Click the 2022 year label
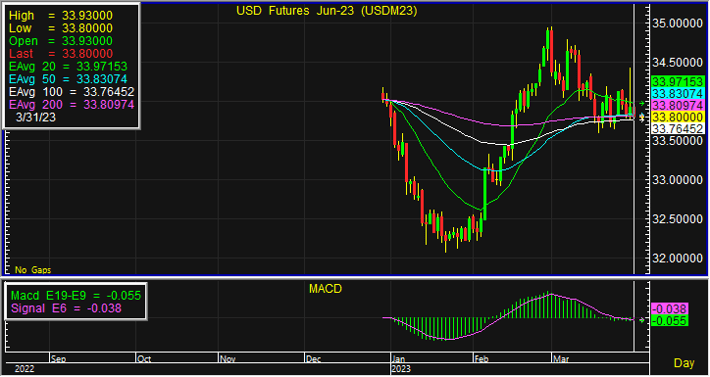The width and height of the screenshot is (710, 377). [24, 369]
